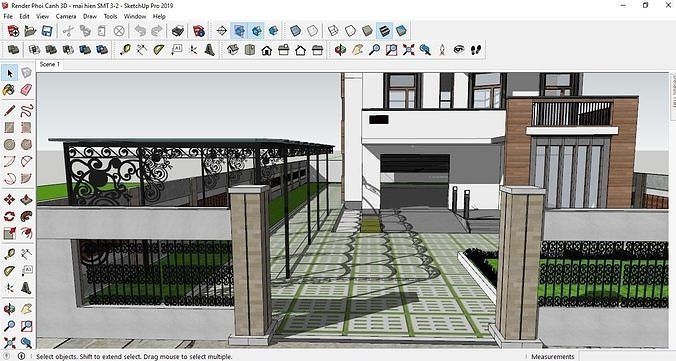
Task: Select Zoom Window tool in the top toolbar
Action: pyautogui.click(x=391, y=50)
